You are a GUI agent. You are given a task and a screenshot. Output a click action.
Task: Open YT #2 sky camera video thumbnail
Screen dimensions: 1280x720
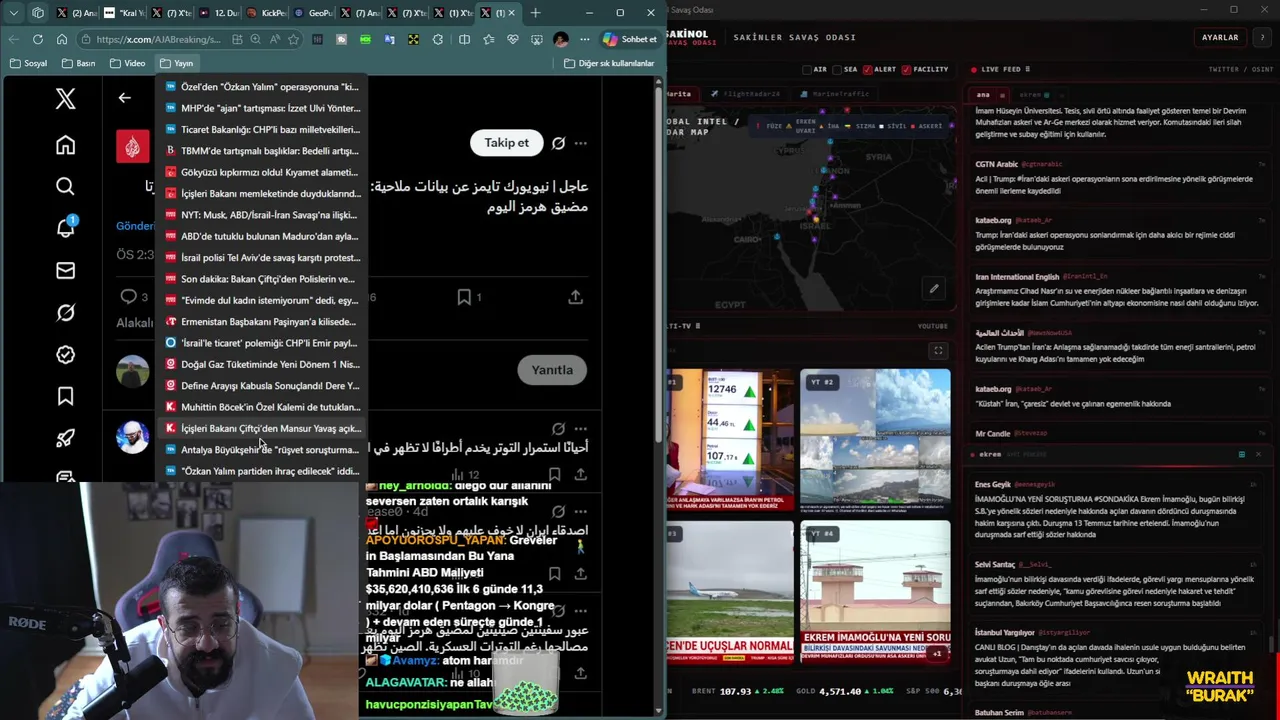click(875, 440)
